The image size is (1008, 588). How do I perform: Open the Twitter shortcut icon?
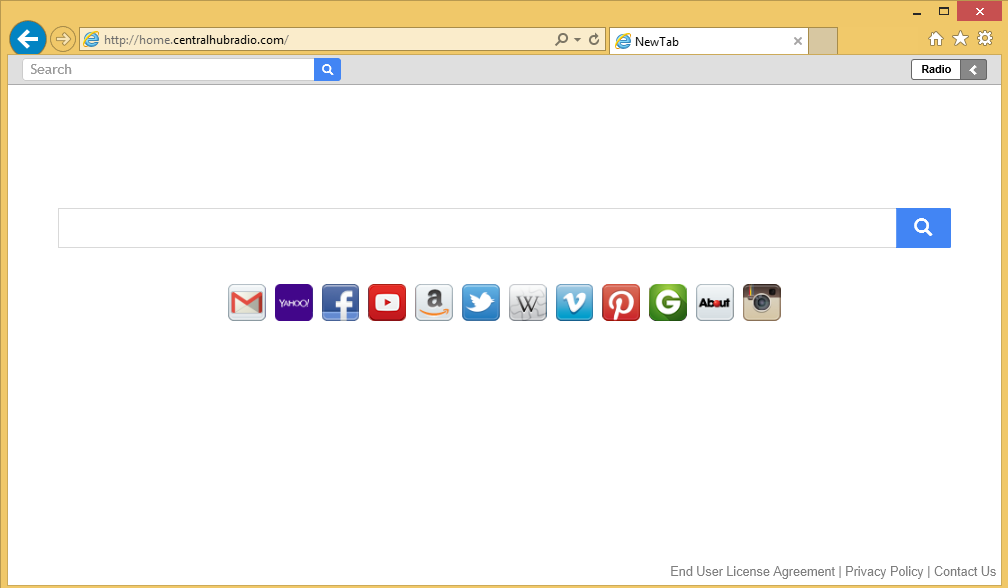click(481, 303)
